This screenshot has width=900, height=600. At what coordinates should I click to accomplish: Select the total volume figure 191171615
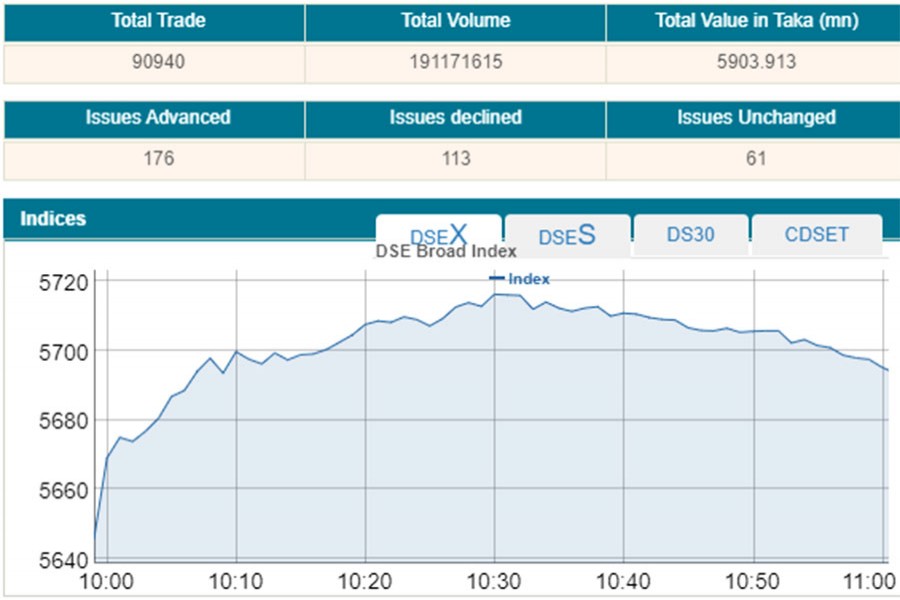tap(455, 62)
